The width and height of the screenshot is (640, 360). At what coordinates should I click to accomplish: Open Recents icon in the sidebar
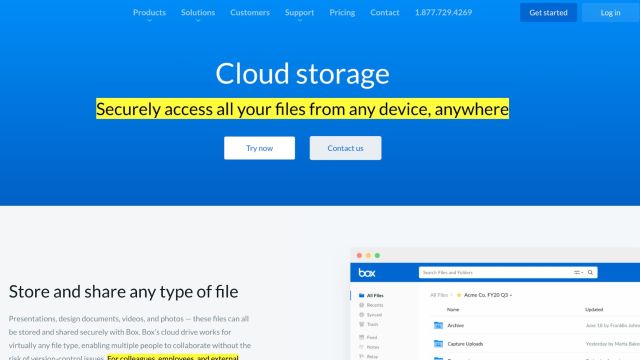point(361,305)
